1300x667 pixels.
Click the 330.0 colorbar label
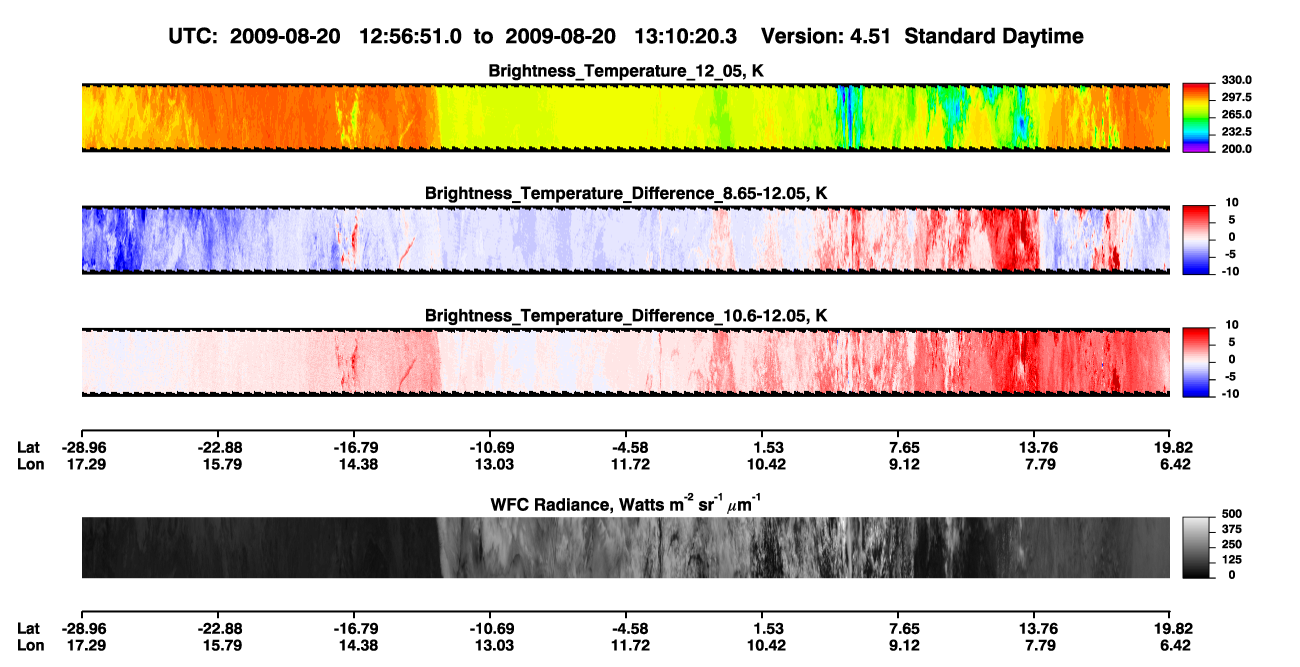pyautogui.click(x=1235, y=81)
